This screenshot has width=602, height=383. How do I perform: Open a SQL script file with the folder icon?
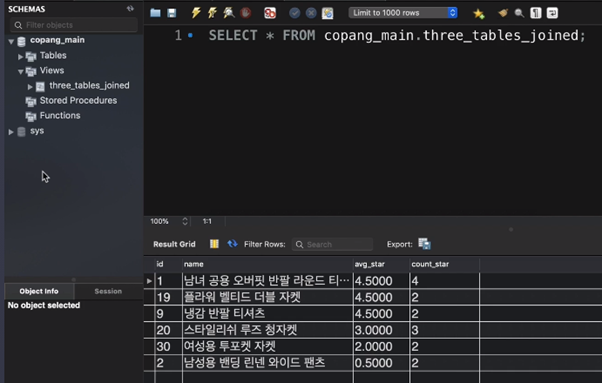[x=155, y=13]
